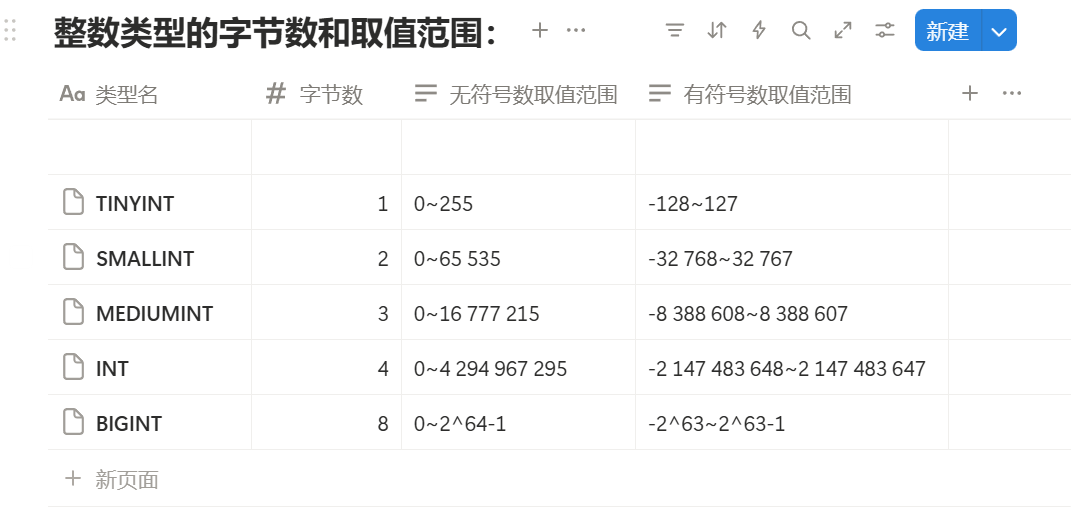This screenshot has width=1082, height=519.
Task: Open the INT page
Action: 112,369
